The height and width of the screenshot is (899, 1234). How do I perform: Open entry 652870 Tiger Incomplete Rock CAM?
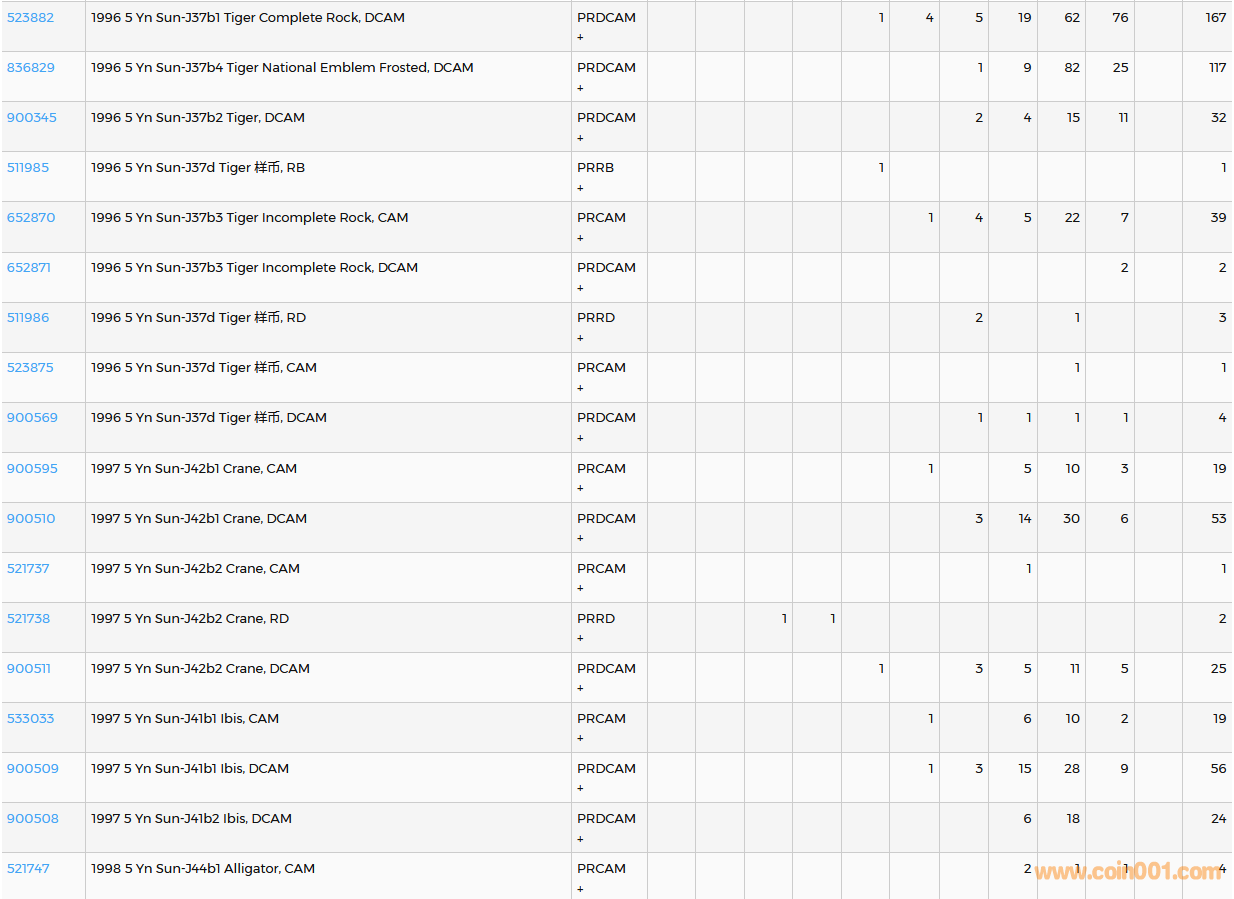click(x=30, y=218)
